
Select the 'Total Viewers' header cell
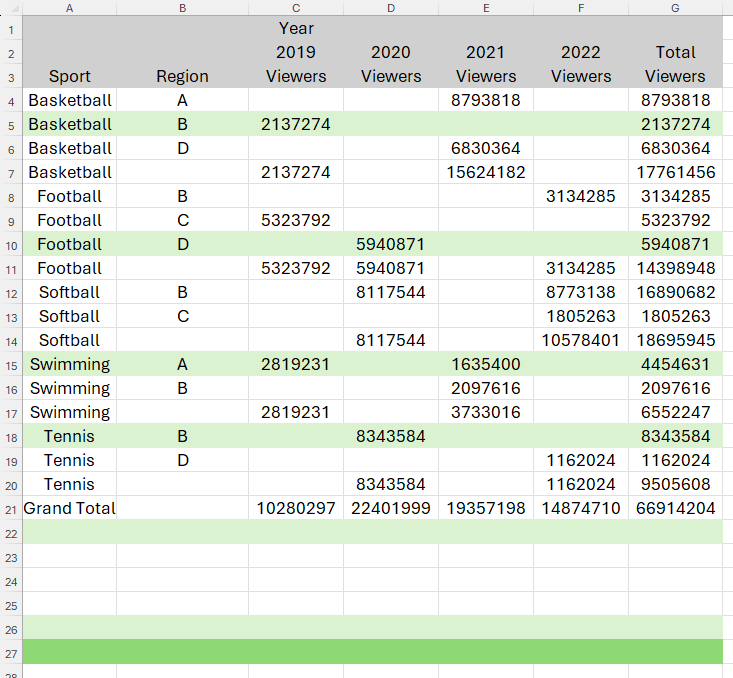[x=675, y=64]
